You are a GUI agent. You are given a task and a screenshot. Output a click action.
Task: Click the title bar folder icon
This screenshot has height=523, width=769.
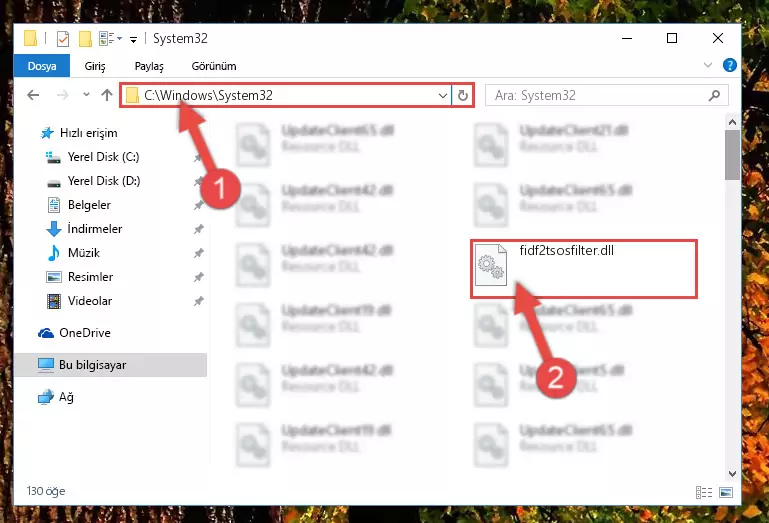[x=30, y=38]
